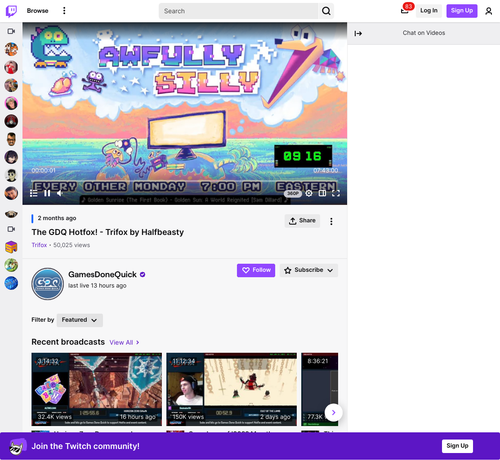Open the GamesDoneQuick channel name link
The height and width of the screenshot is (460, 500).
tap(102, 274)
